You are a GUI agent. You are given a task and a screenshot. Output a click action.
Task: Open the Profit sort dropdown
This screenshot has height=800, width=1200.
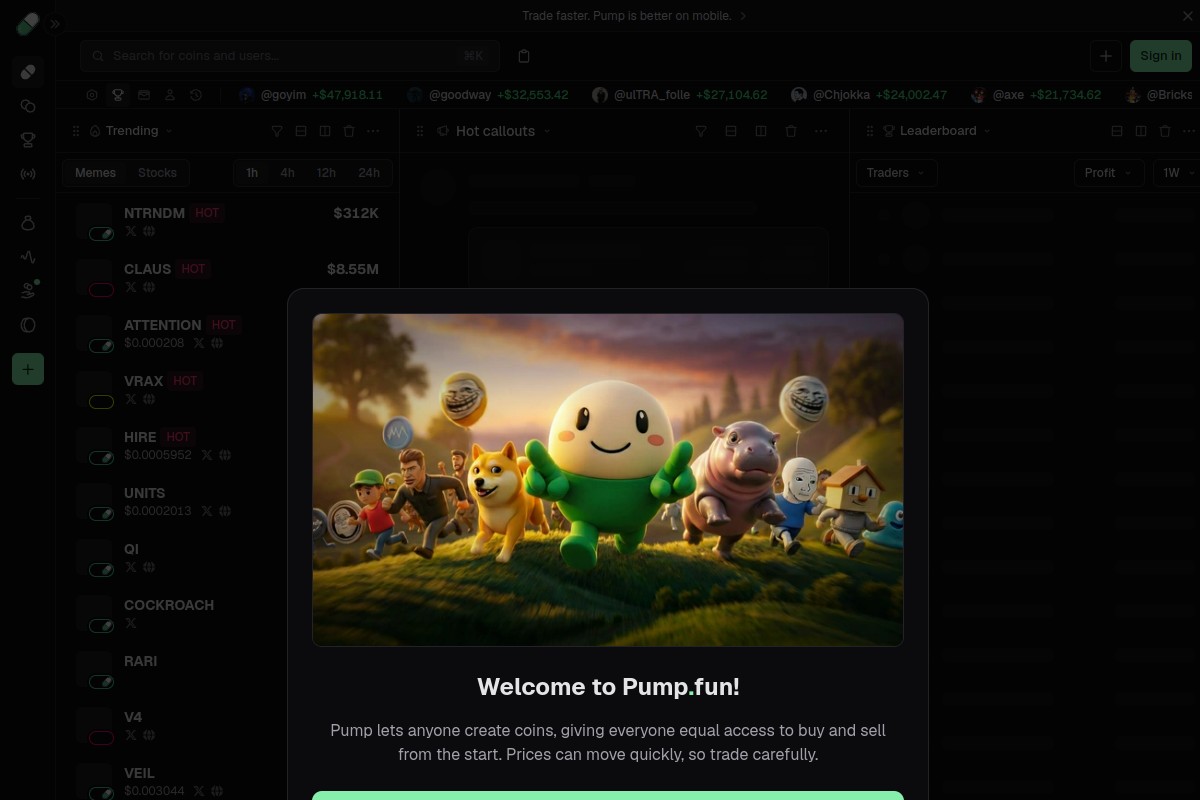[x=1108, y=173]
